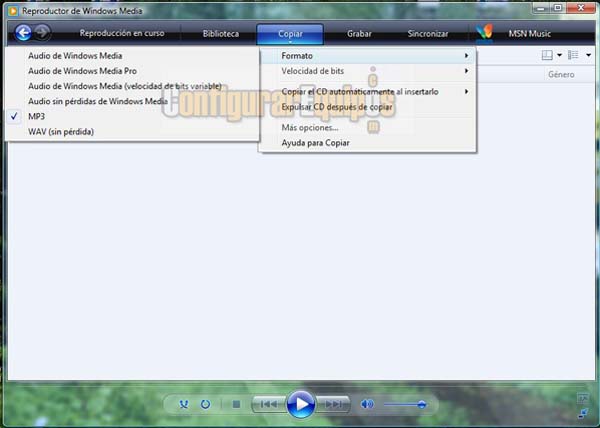Click the Forward navigation arrow

(x=42, y=33)
